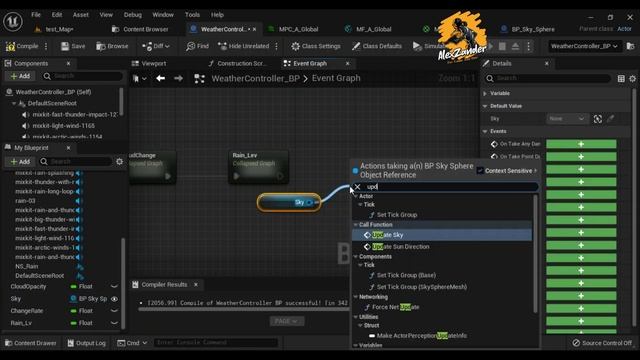
Task: Click the blueprint graph hierarchy icon
Action: pyautogui.click(x=199, y=78)
